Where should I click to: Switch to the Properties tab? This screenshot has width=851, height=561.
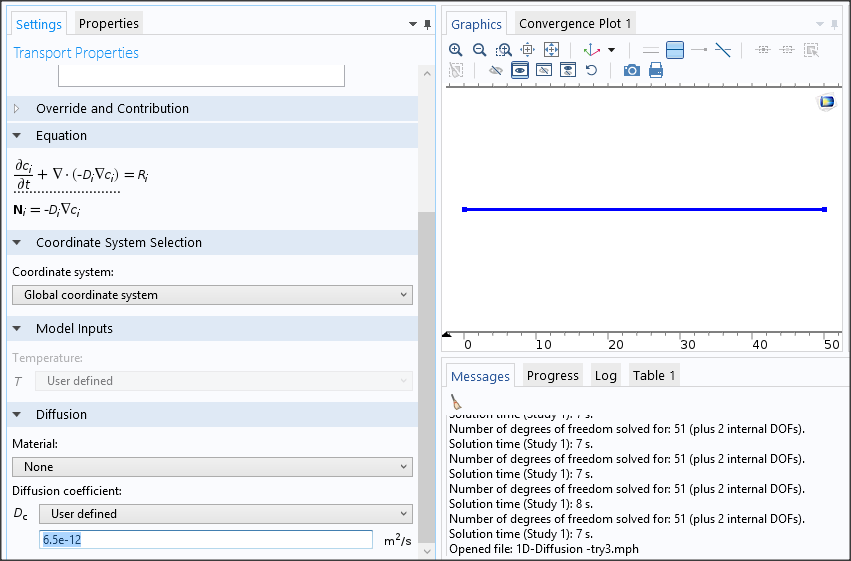point(109,23)
